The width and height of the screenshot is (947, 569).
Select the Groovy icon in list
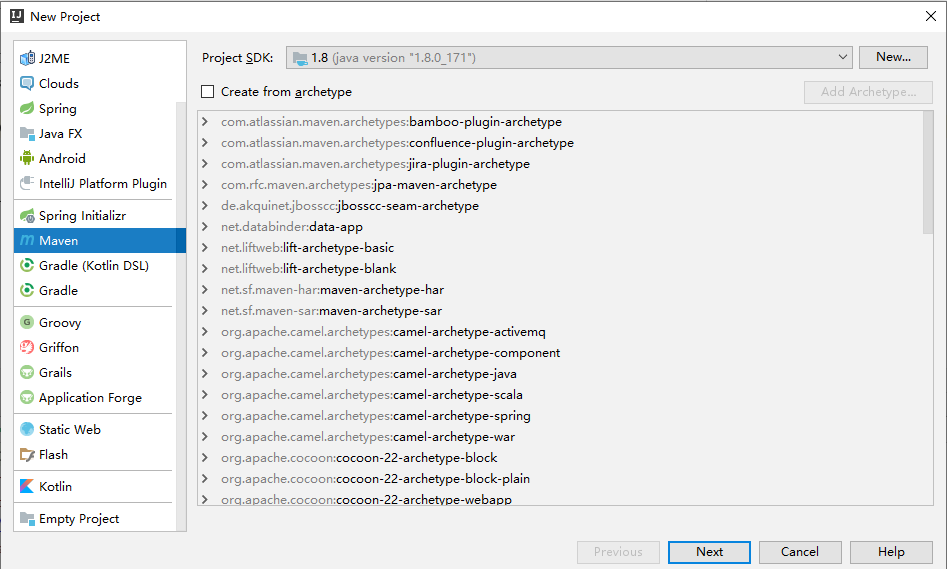coord(27,323)
